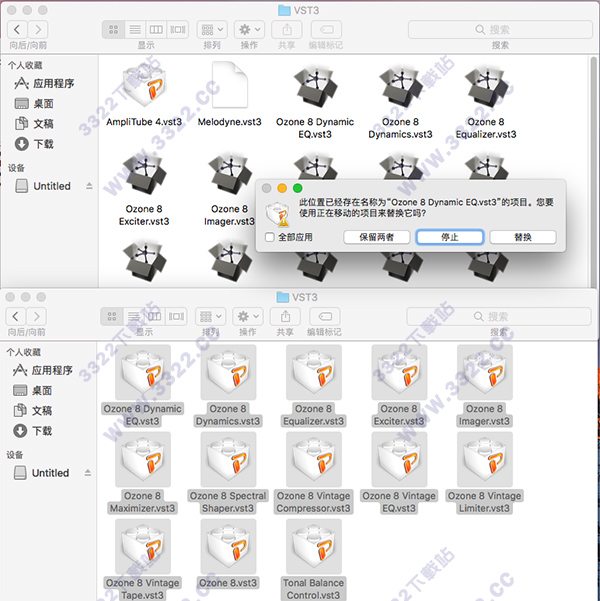Go back in lower Finder window
Screen dimensions: 600x601
16,317
